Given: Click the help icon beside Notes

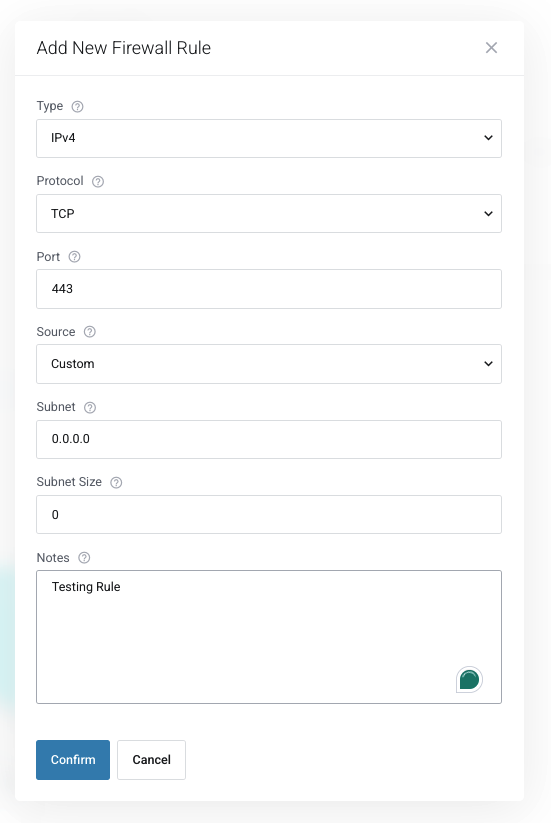Looking at the screenshot, I should coord(84,557).
